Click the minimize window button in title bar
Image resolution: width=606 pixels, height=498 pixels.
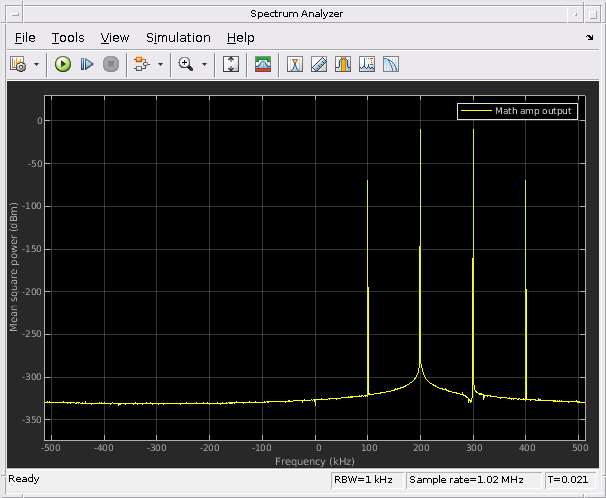[x=576, y=15]
